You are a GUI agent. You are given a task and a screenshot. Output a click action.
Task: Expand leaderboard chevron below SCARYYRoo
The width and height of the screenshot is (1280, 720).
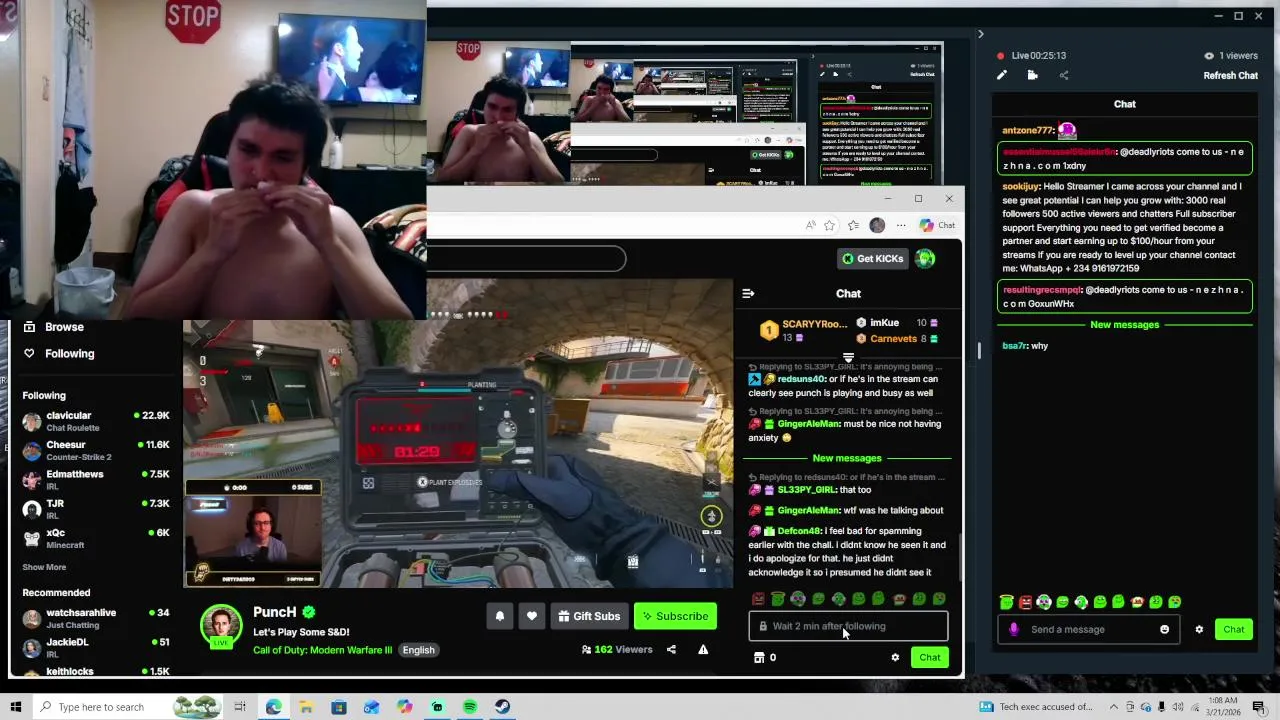tap(848, 358)
